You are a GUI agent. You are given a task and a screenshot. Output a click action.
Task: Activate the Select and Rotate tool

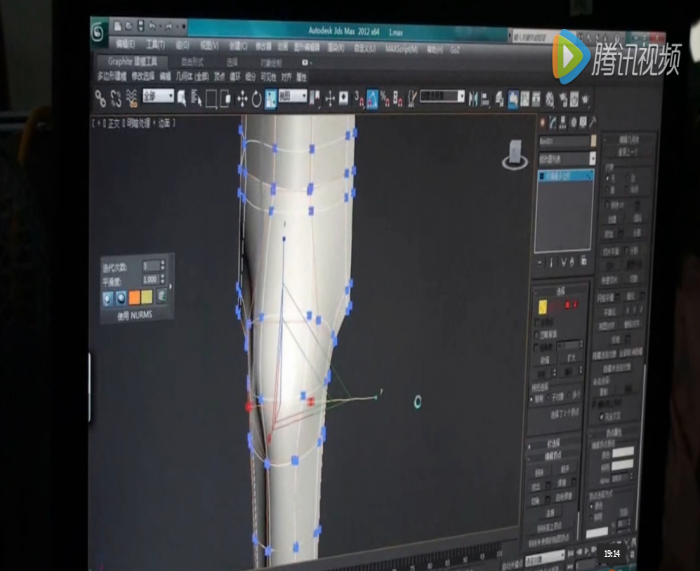[x=257, y=98]
